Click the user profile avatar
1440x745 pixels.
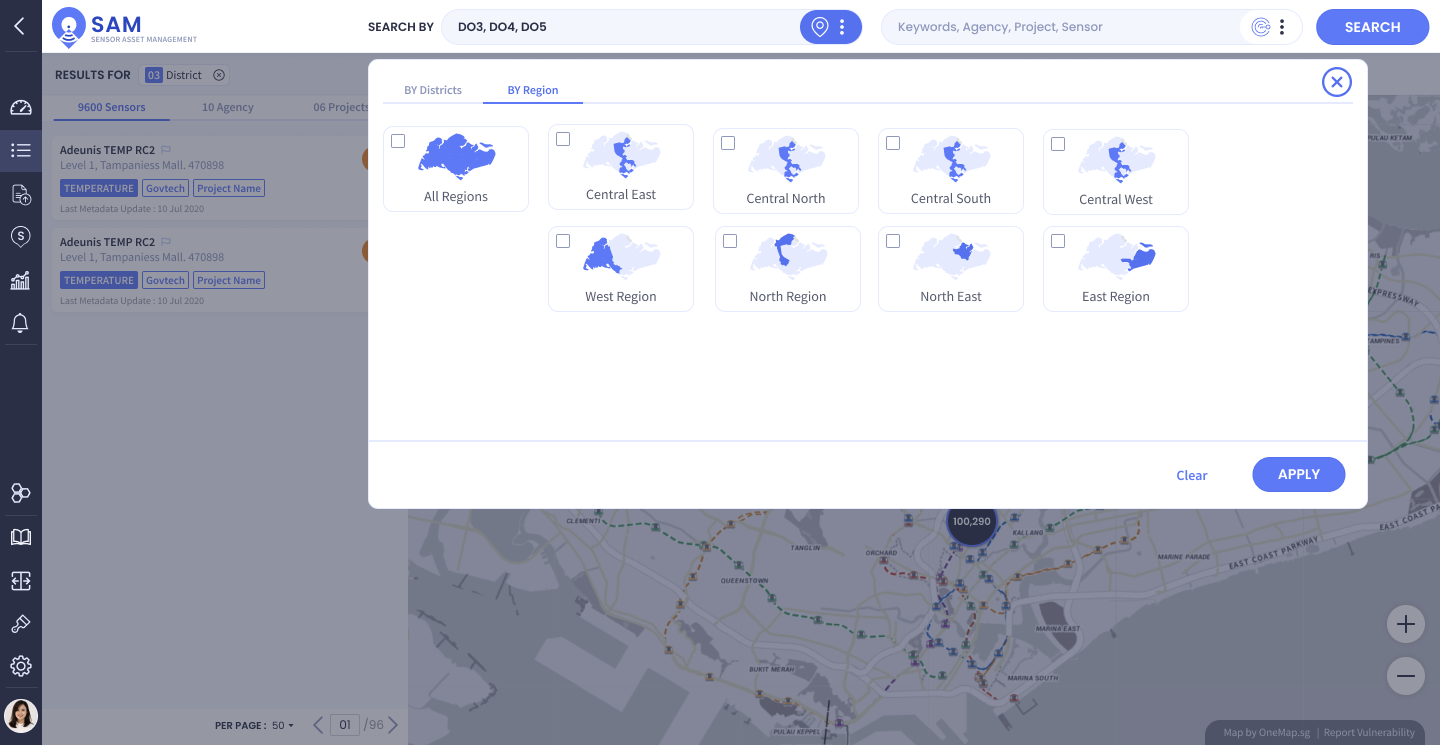[x=21, y=715]
